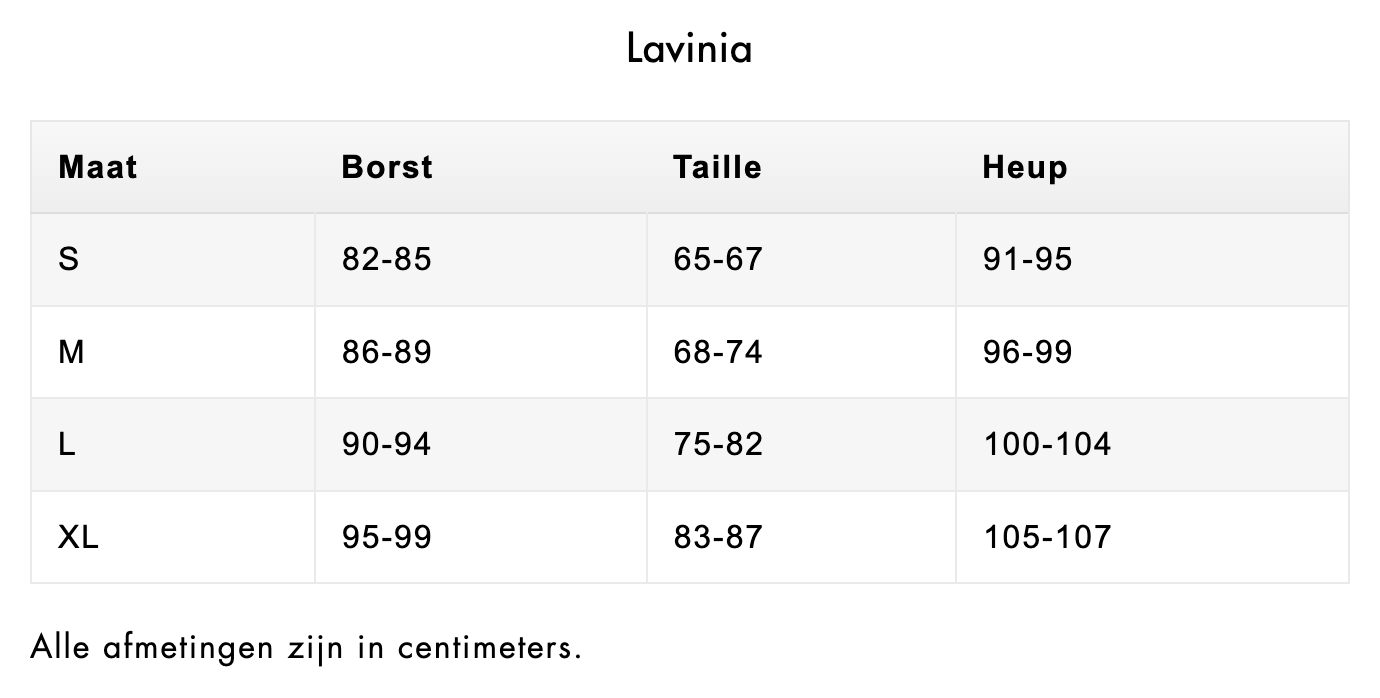
Task: Select the Maat column header
Action: coord(98,167)
